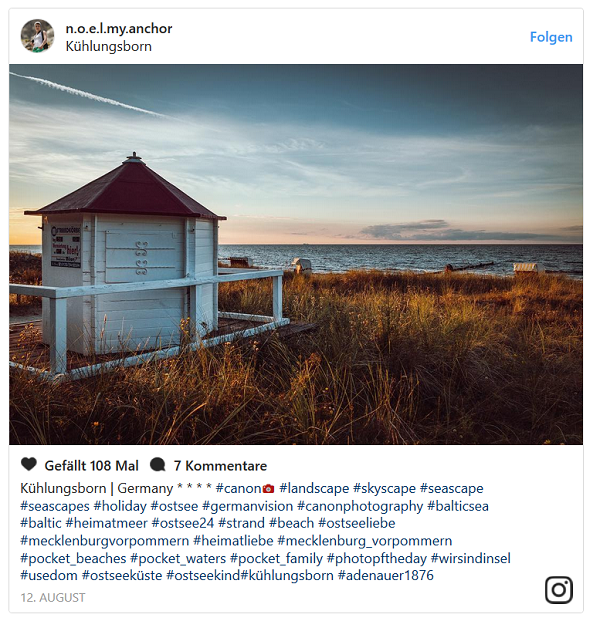Click the comment speech bubble icon
The height and width of the screenshot is (621, 600).
click(158, 465)
